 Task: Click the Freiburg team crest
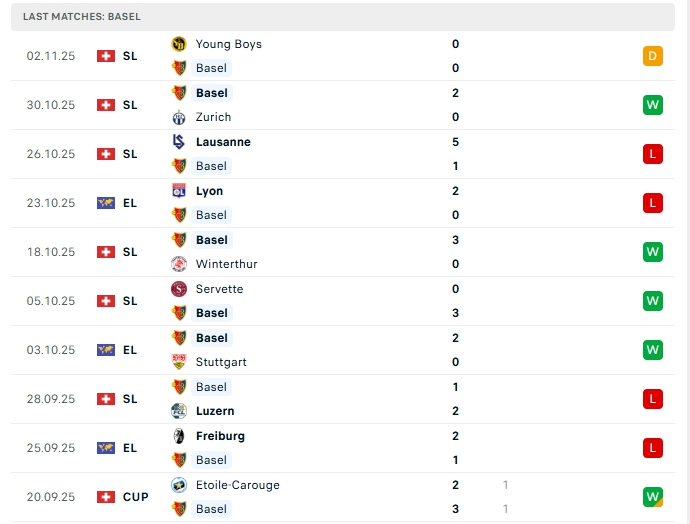pos(179,436)
